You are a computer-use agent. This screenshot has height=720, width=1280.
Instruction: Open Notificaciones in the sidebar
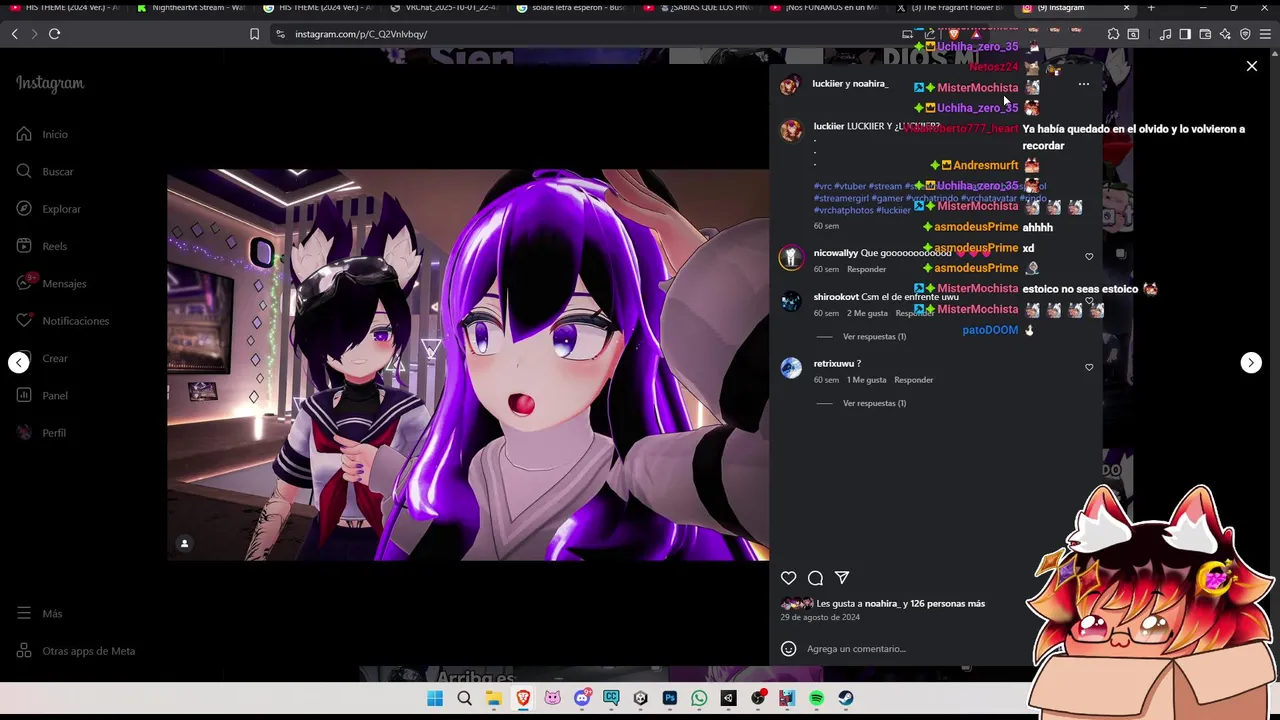pyautogui.click(x=62, y=321)
